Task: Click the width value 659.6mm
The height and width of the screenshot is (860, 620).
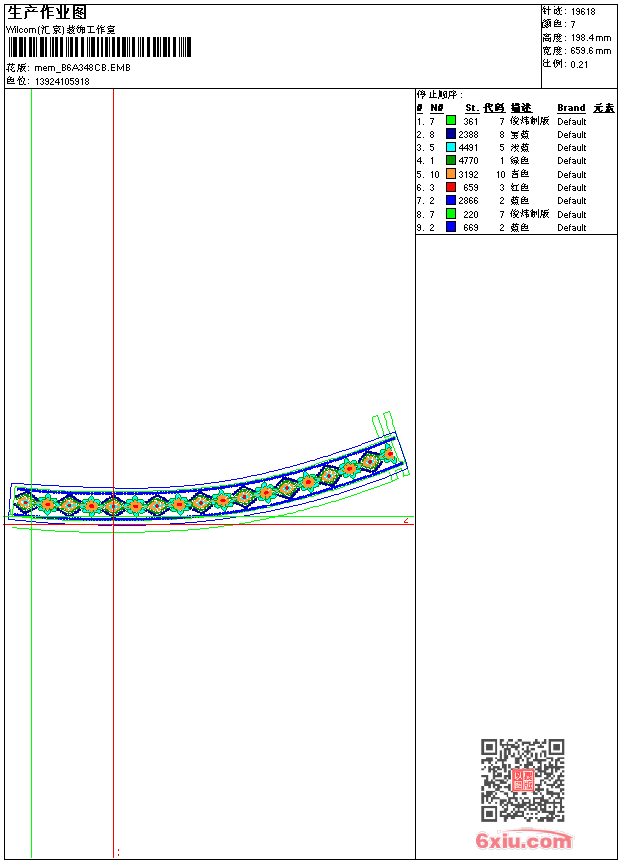Action: click(590, 51)
